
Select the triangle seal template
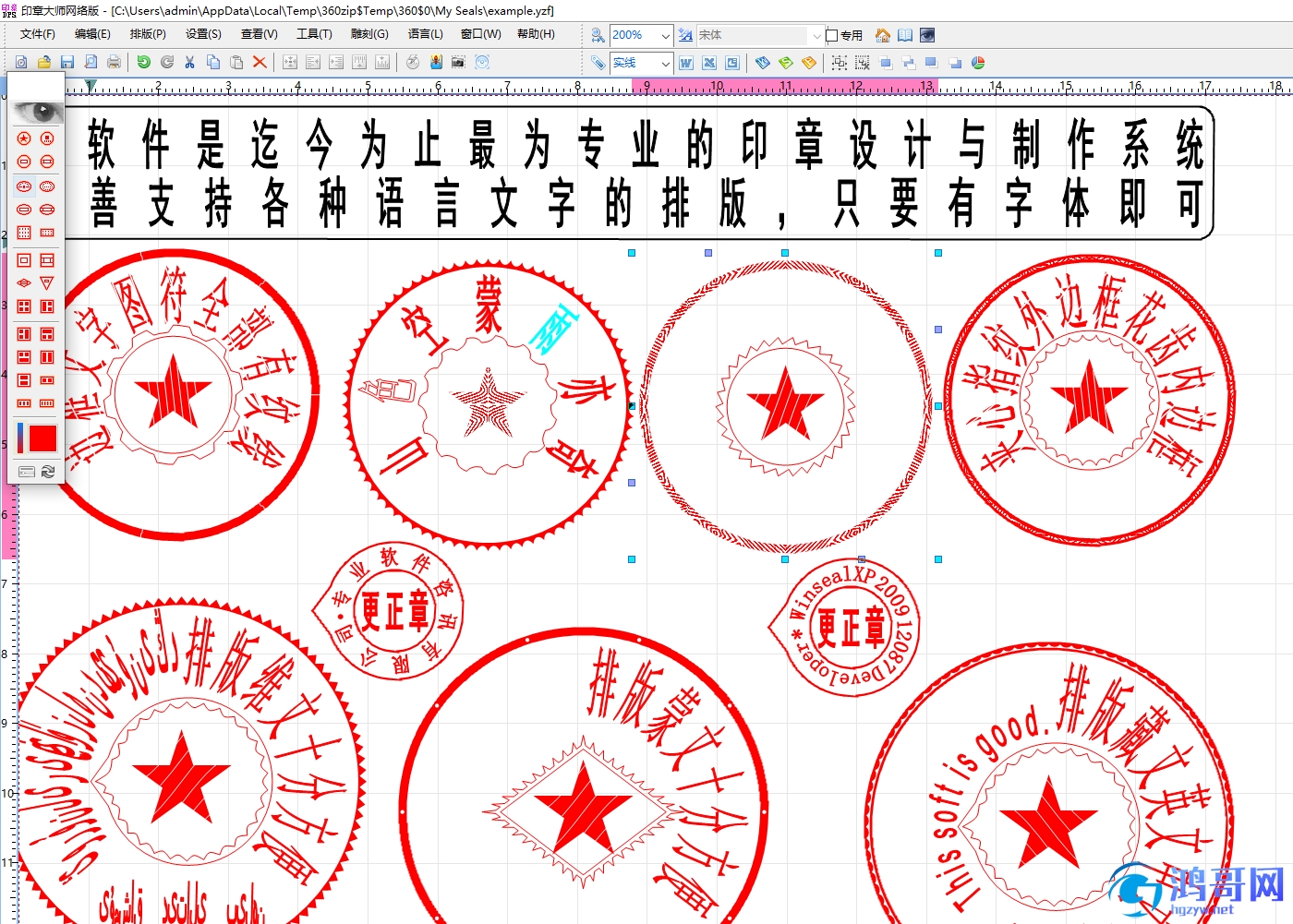tap(47, 282)
